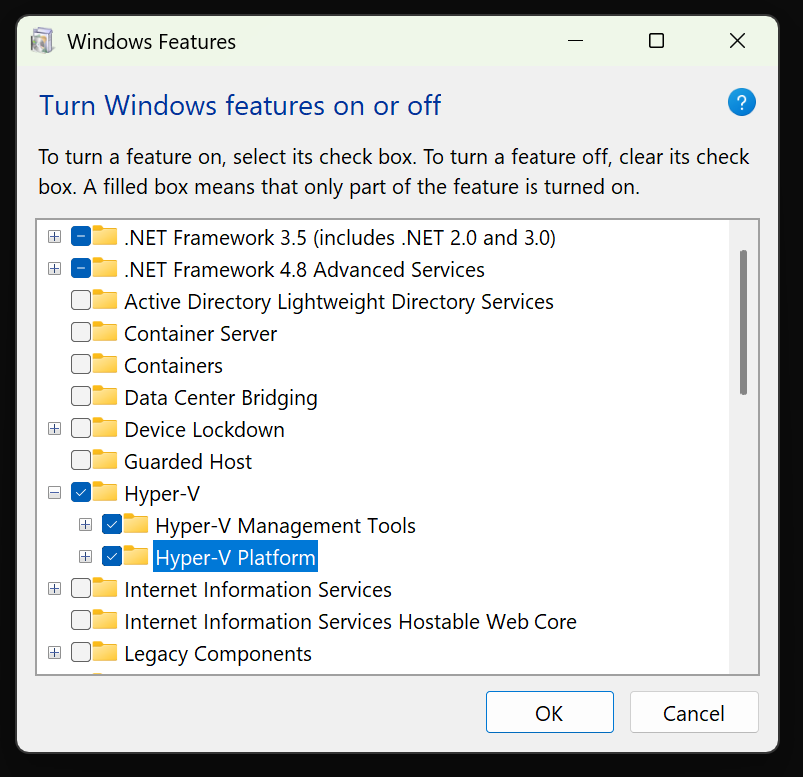Click the blue help question mark icon
Viewport: 803px width, 777px height.
pos(741,102)
